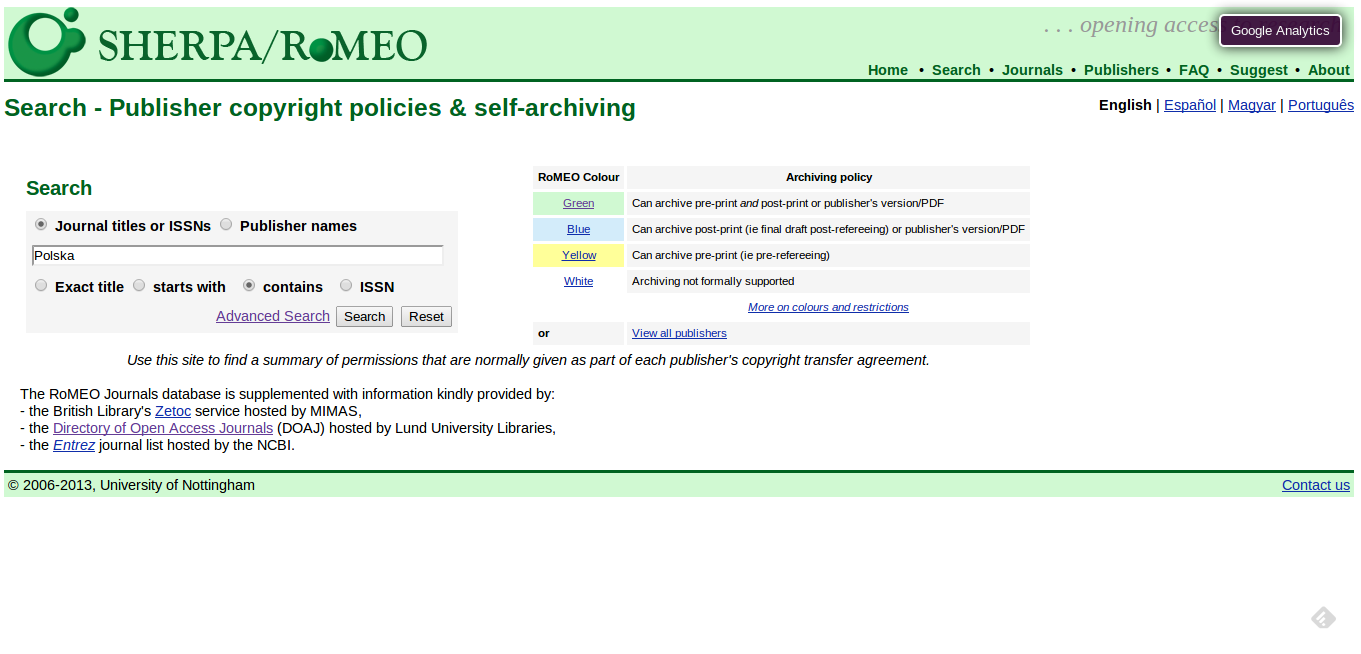The width and height of the screenshot is (1361, 654).
Task: Open the White RoMEO colour link
Action: click(578, 281)
